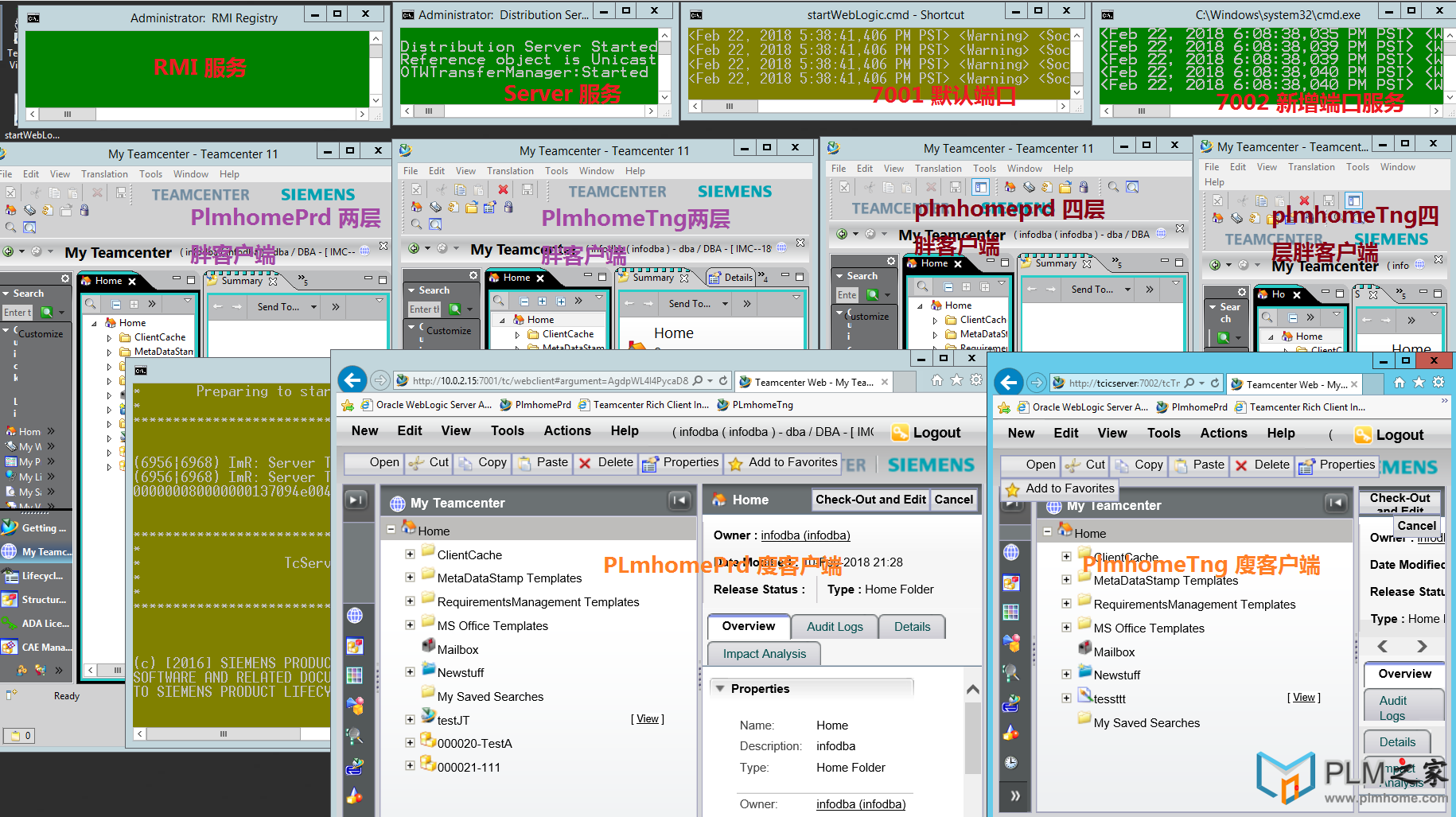
Task: Click vertical scrollbar thumb in startWebLogic console
Action: [1076, 79]
